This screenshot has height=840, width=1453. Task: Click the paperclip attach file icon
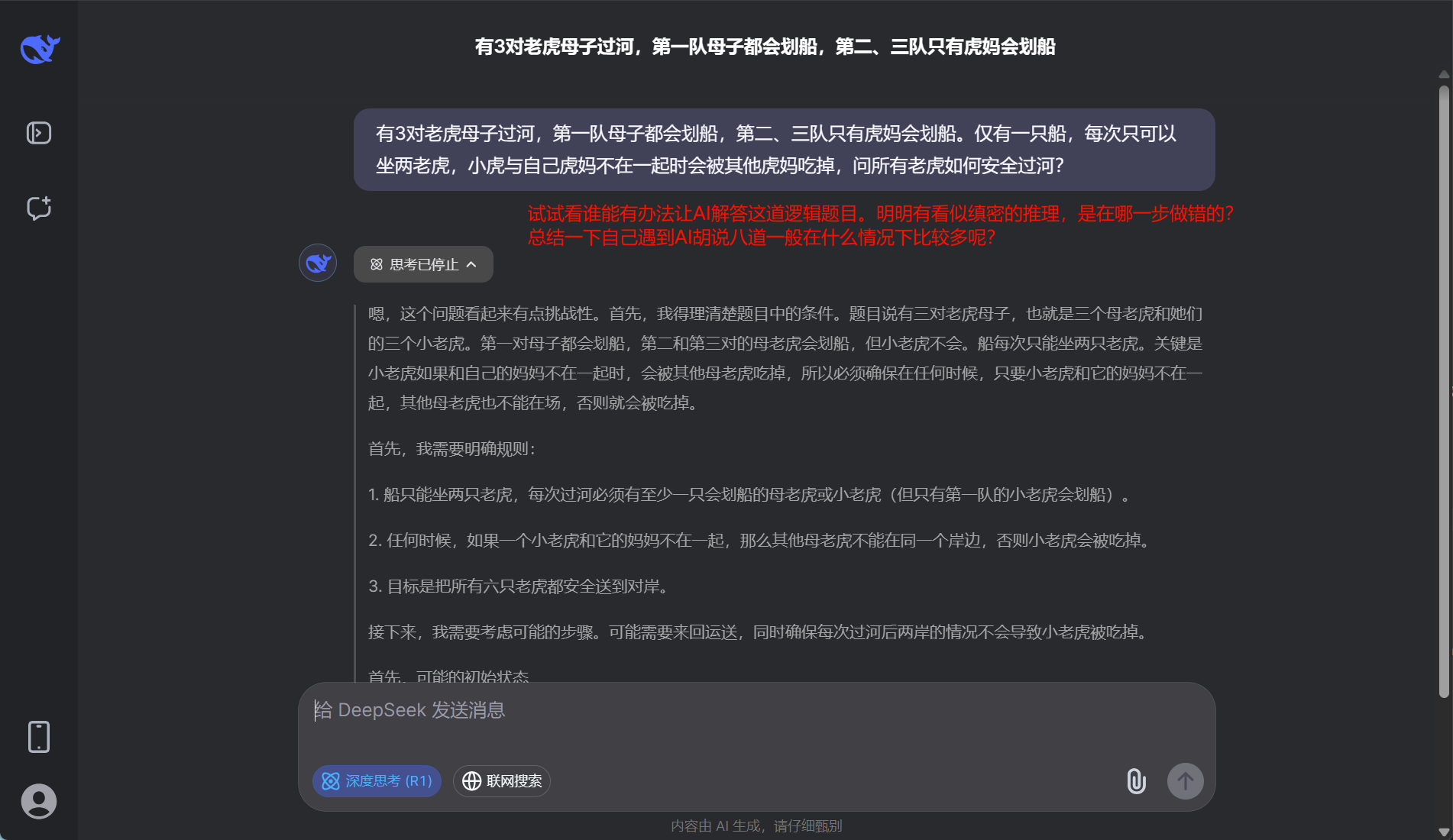1136,781
